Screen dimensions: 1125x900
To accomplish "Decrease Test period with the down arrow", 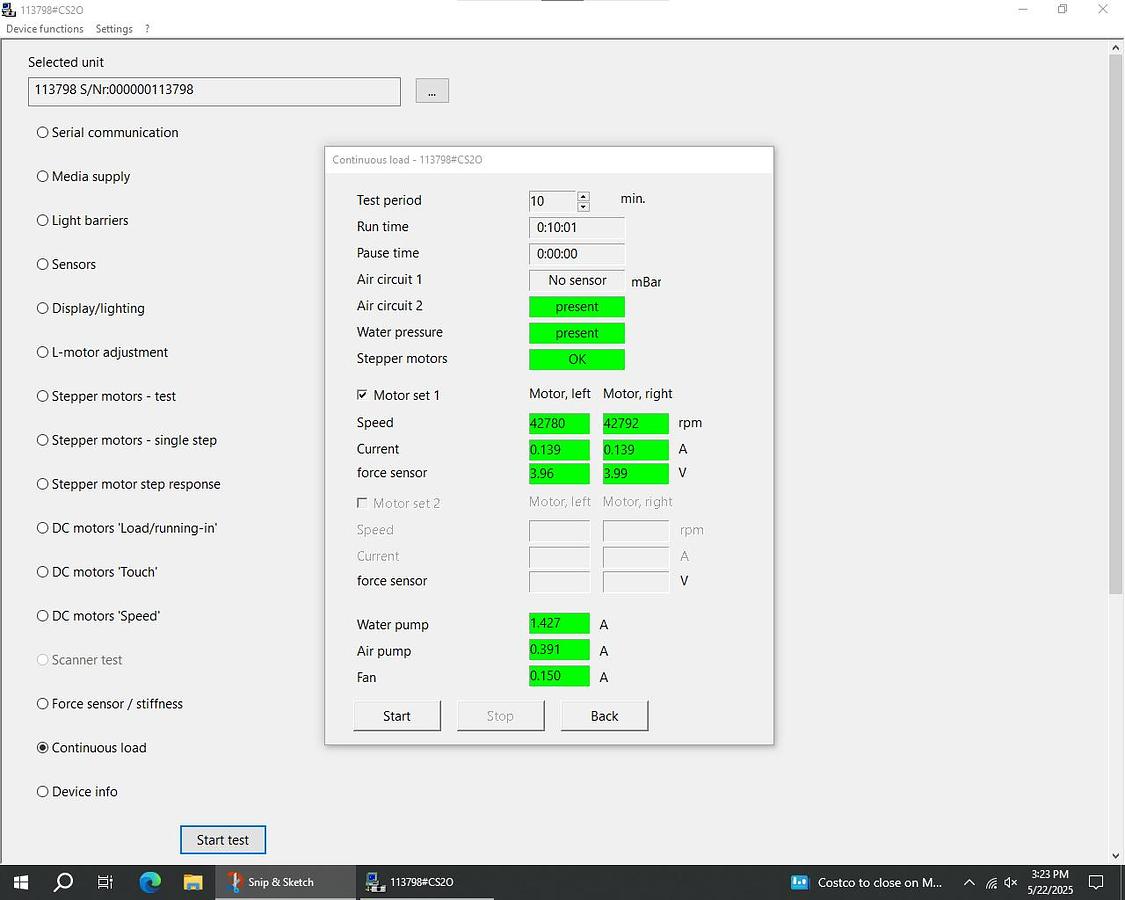I will [583, 207].
